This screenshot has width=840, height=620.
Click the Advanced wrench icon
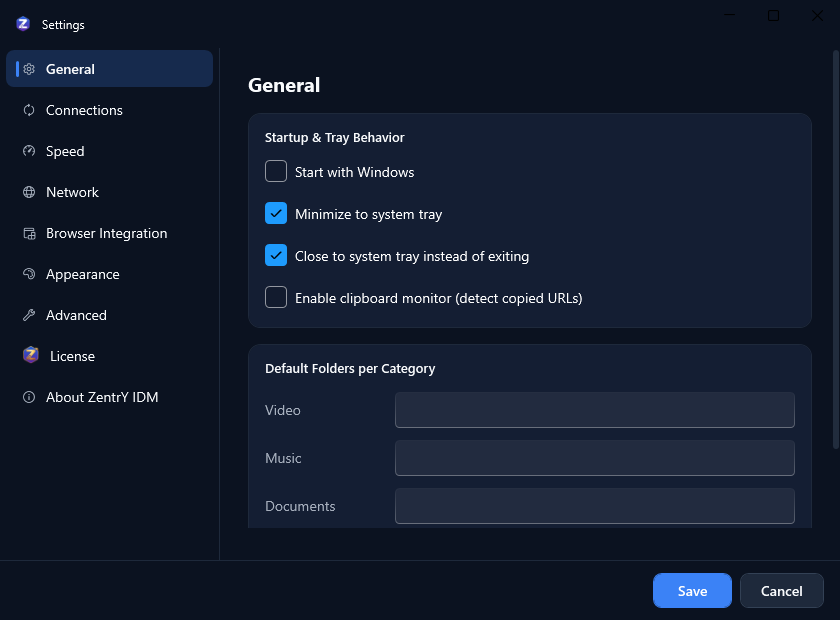pos(29,315)
